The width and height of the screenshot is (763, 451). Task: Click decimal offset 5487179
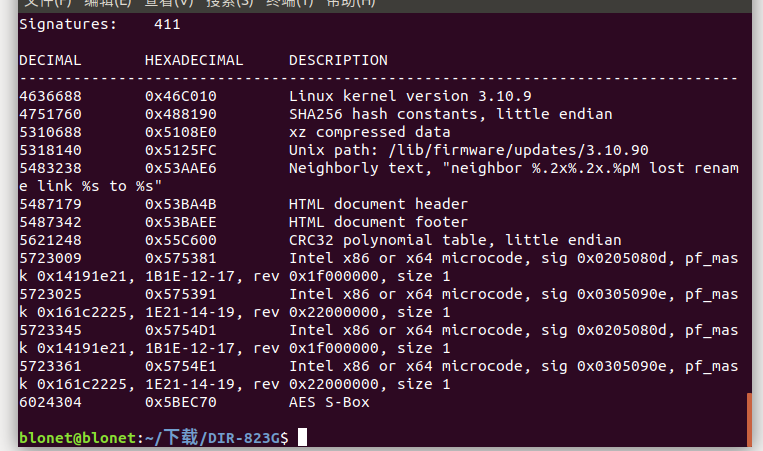click(x=50, y=204)
